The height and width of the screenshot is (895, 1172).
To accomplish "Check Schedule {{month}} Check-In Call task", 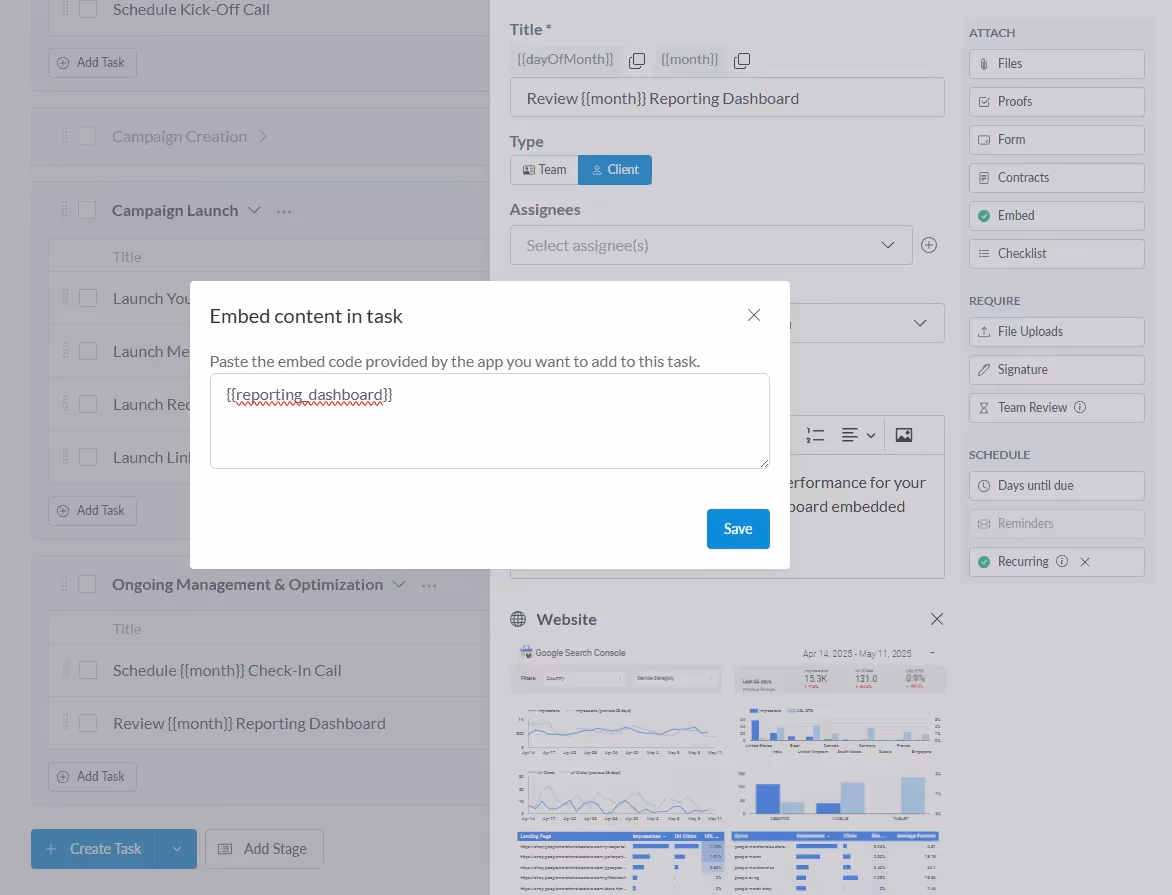I will pos(88,670).
